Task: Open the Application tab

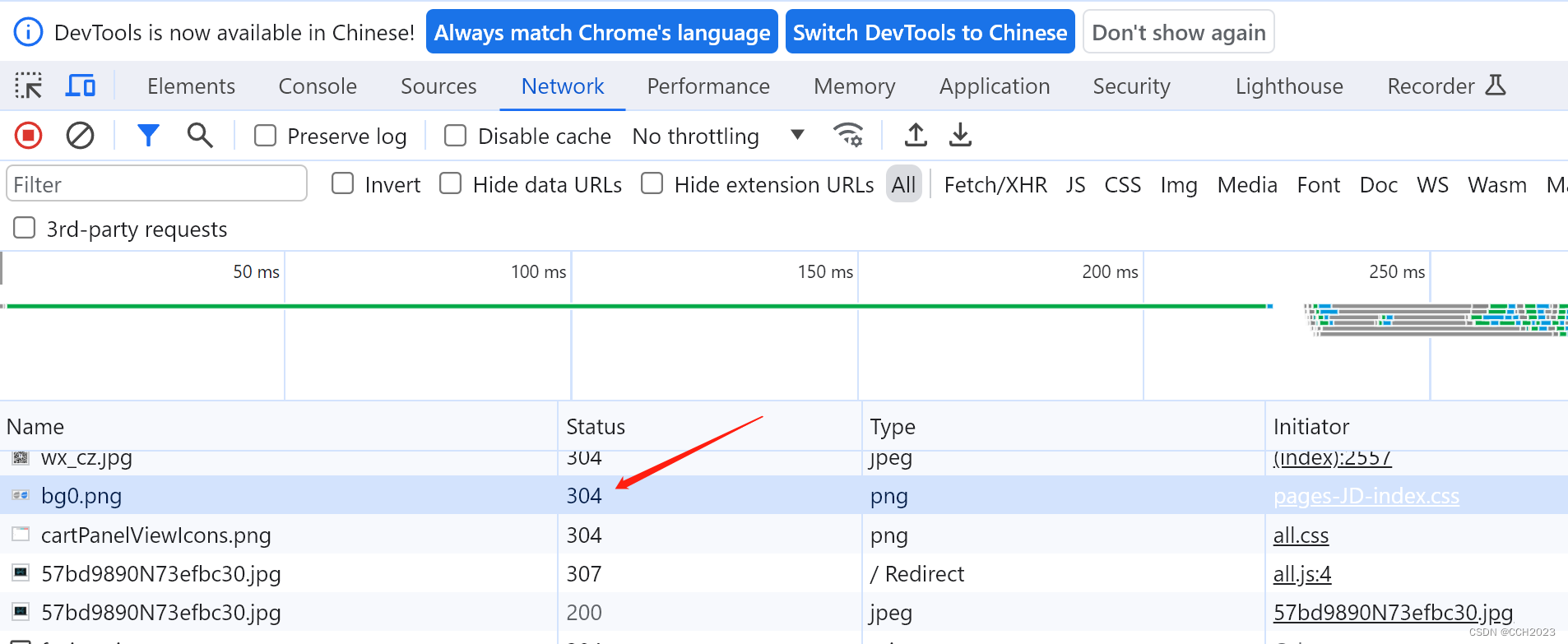Action: (x=994, y=86)
